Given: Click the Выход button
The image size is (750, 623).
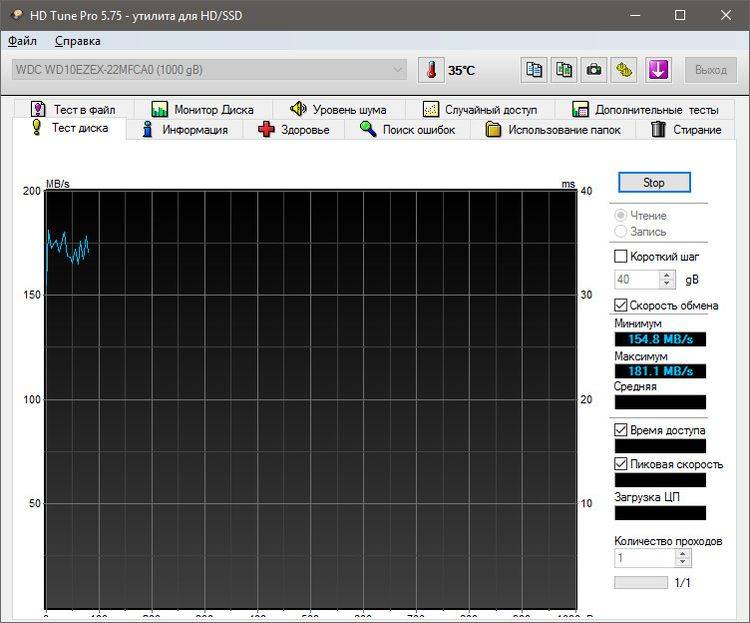Looking at the screenshot, I should coord(710,70).
